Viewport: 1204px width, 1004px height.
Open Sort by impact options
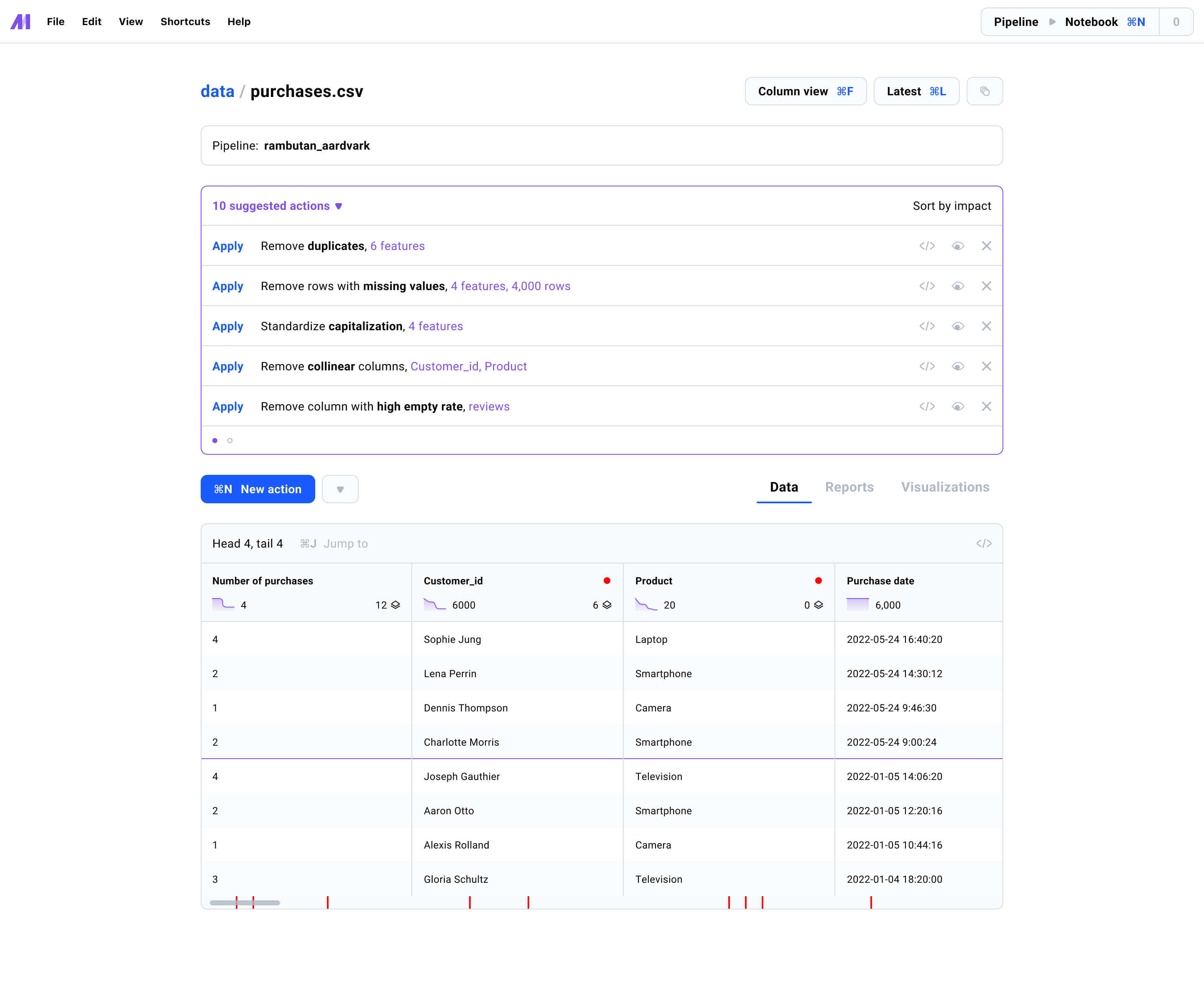[951, 206]
